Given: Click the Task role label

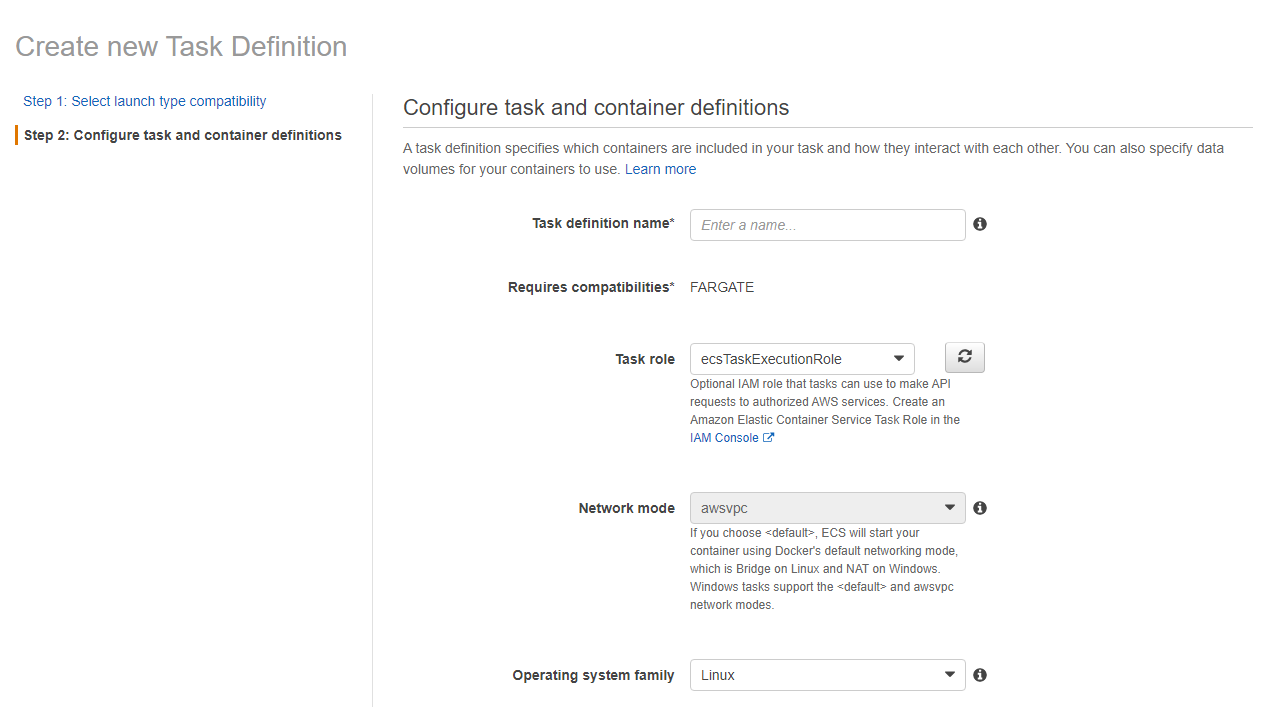Looking at the screenshot, I should pyautogui.click(x=645, y=359).
